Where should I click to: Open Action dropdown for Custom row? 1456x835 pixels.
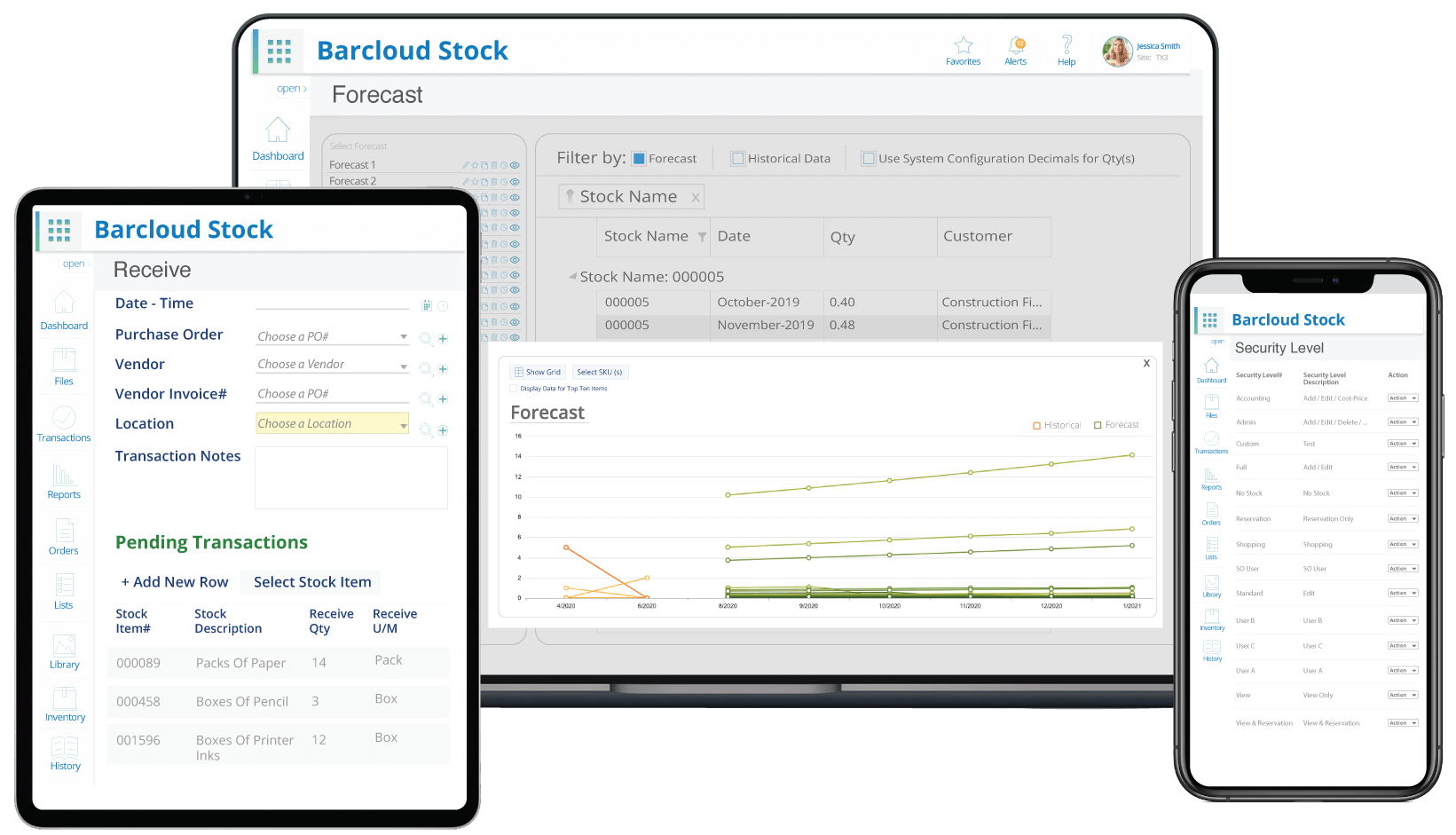coord(1403,444)
